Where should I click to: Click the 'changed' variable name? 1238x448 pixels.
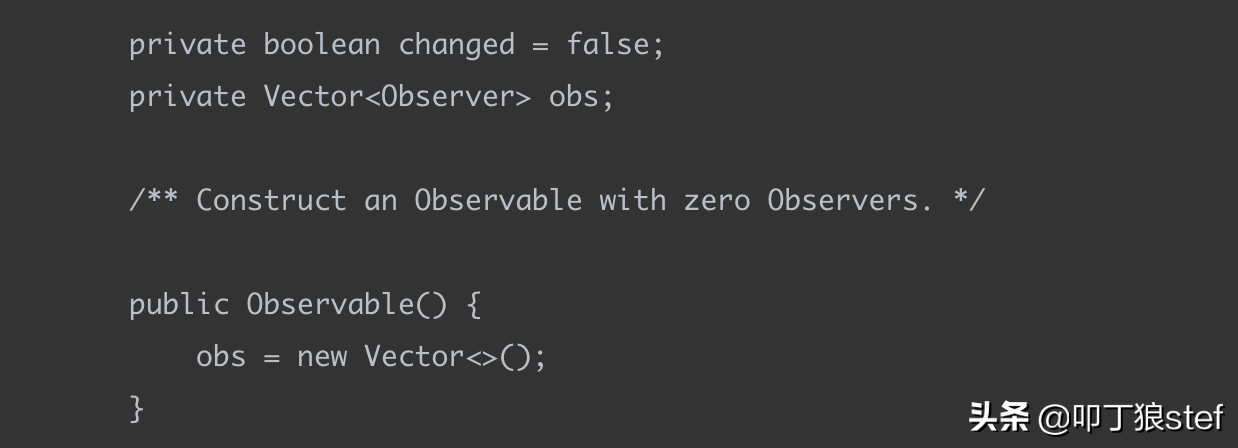point(457,46)
